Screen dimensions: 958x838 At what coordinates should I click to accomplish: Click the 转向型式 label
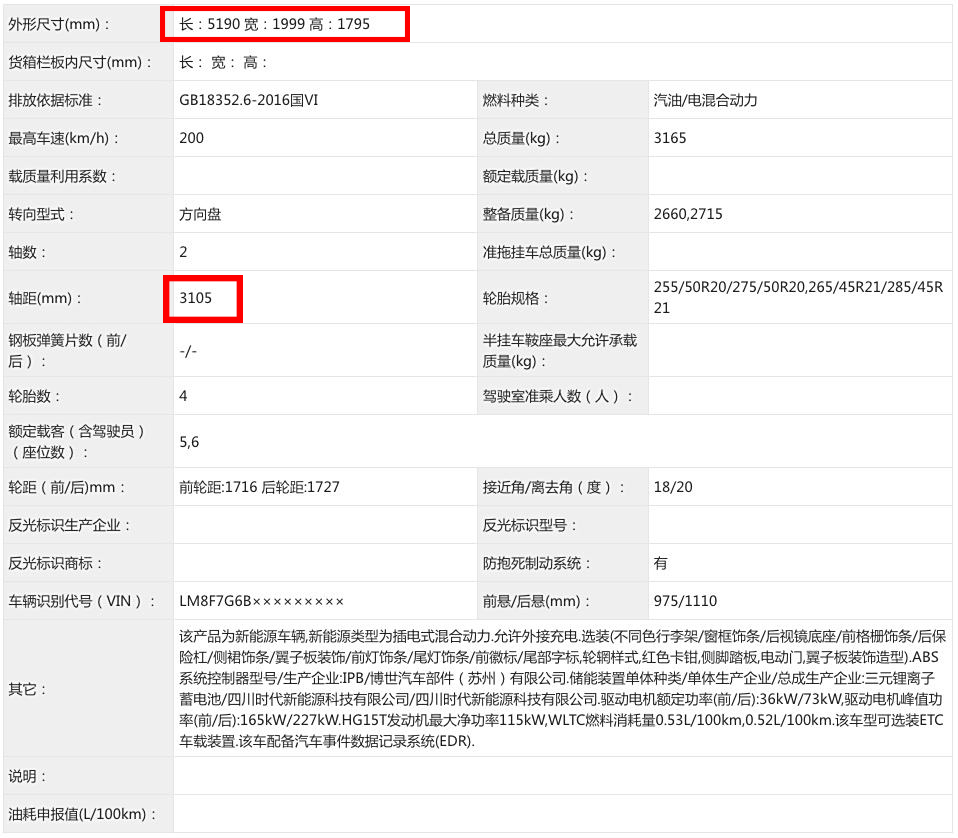coord(41,214)
